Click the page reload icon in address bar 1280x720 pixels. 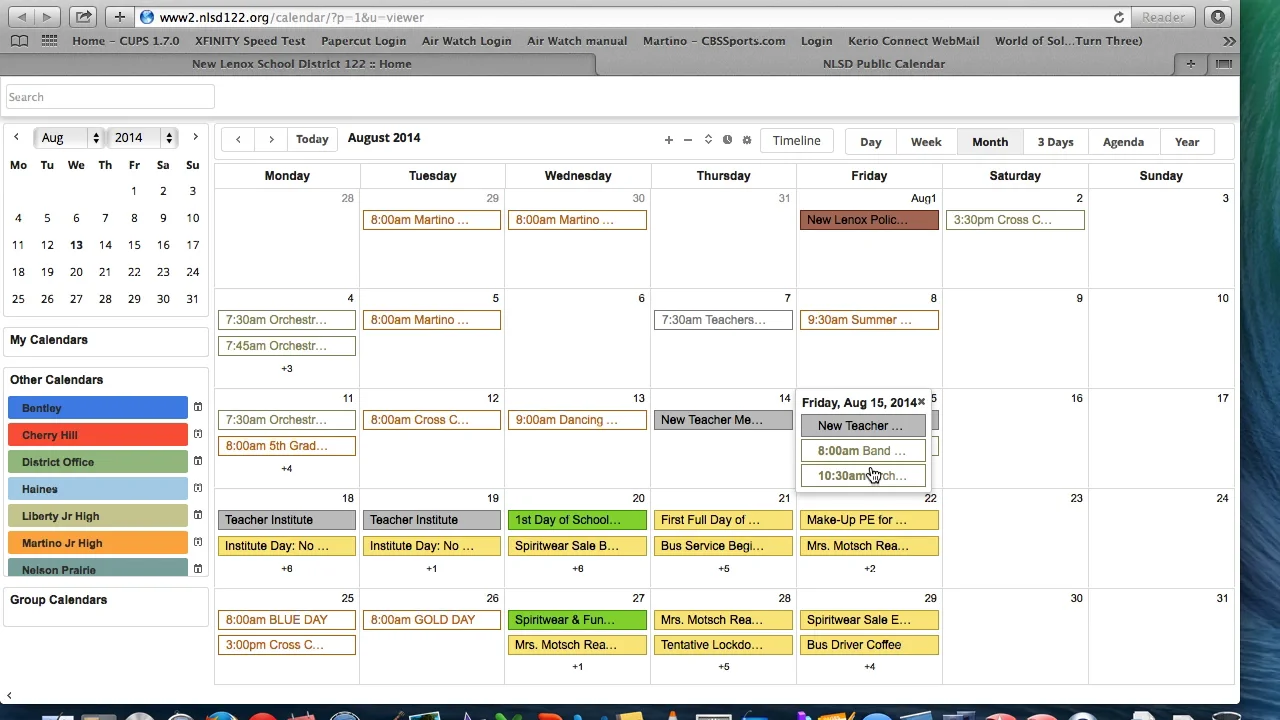[1119, 17]
